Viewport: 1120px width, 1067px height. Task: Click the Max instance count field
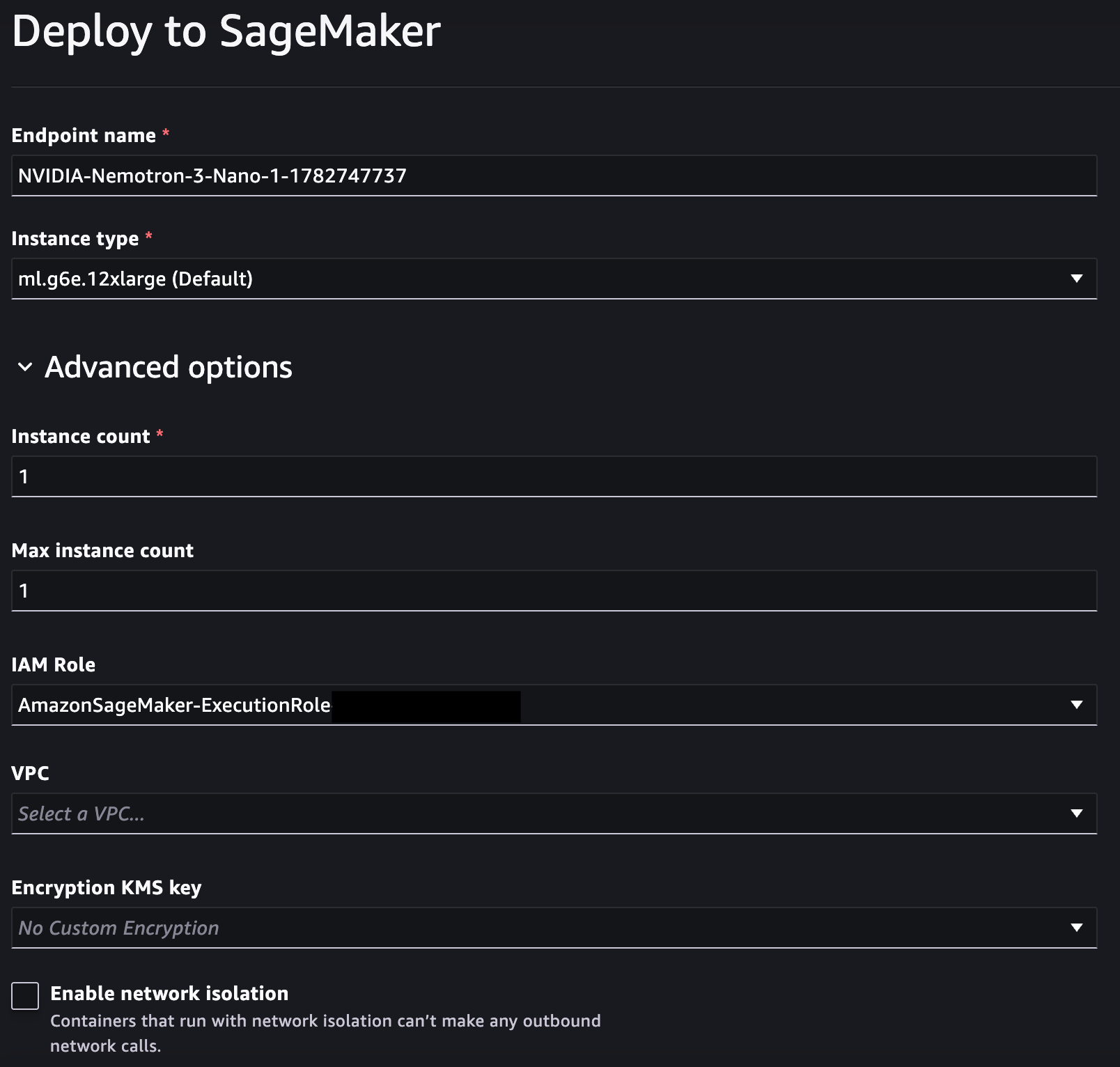tap(554, 591)
